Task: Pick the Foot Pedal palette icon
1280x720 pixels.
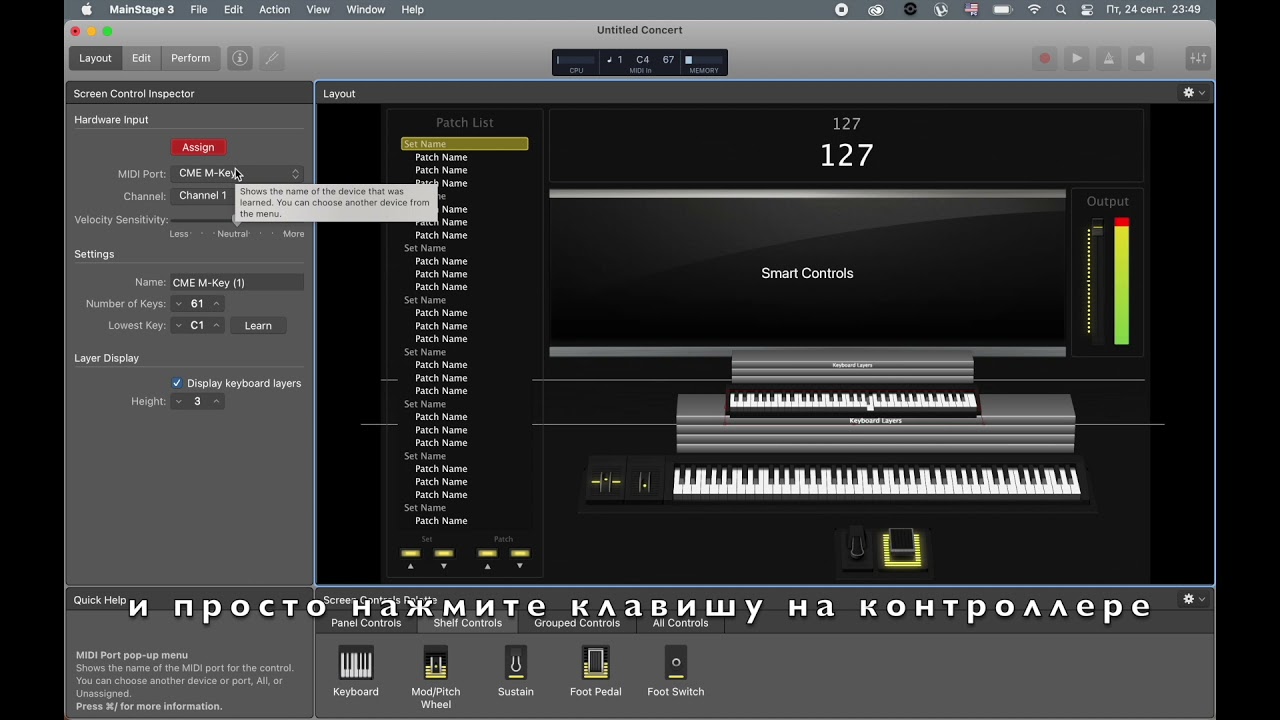Action: (x=596, y=664)
